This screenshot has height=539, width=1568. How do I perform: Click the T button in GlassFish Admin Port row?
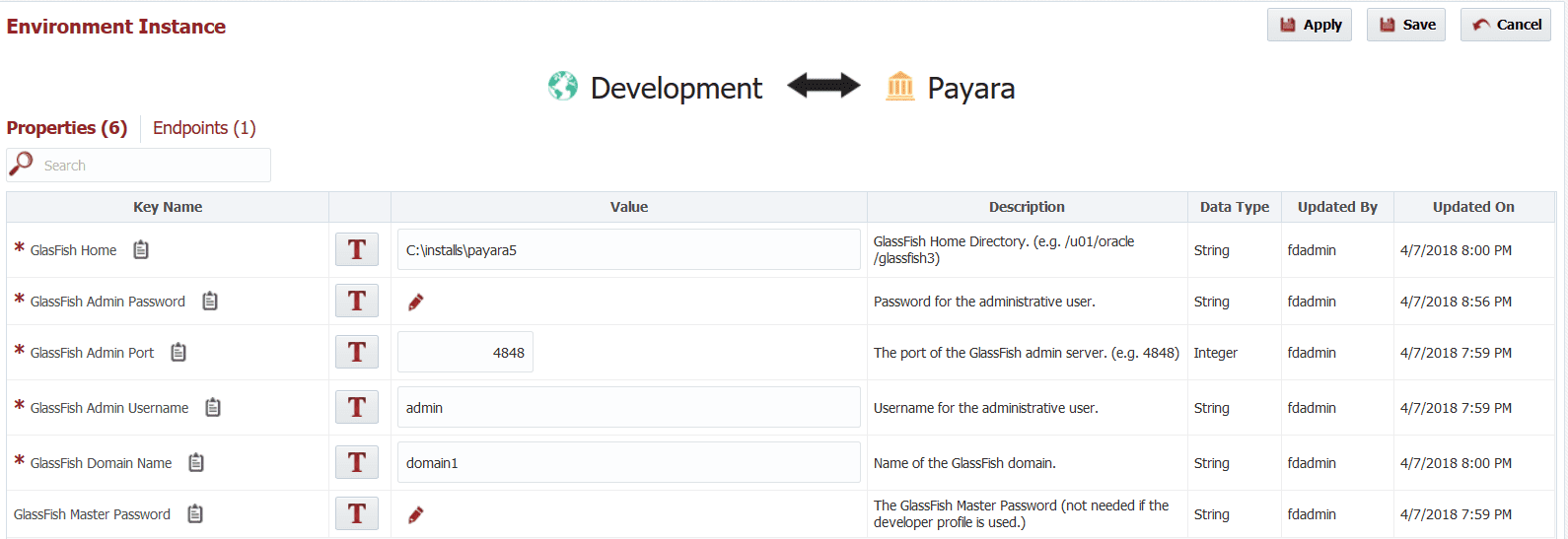click(357, 353)
